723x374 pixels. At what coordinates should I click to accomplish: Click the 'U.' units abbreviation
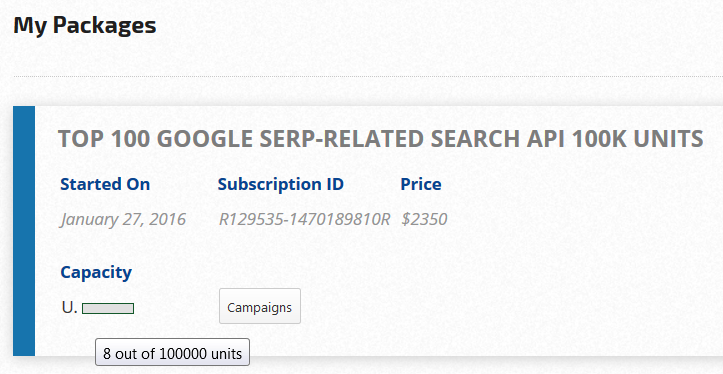point(69,307)
